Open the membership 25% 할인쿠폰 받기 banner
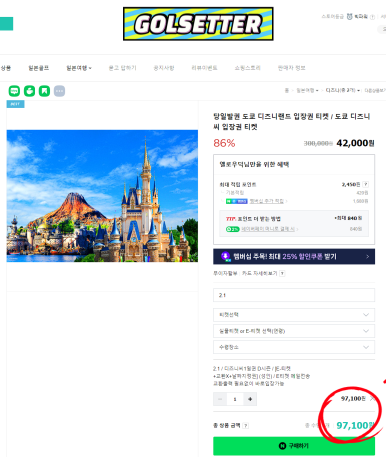The image size is (386, 457). tap(294, 256)
